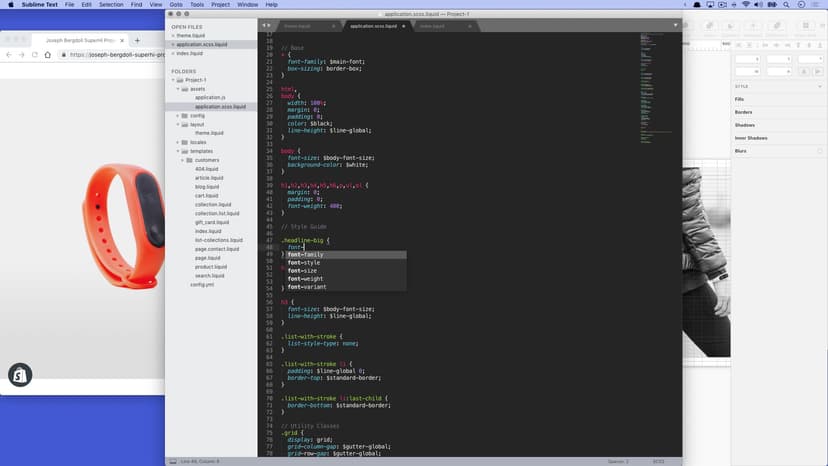Expand the config folder
828x466 pixels.
[x=180, y=115]
